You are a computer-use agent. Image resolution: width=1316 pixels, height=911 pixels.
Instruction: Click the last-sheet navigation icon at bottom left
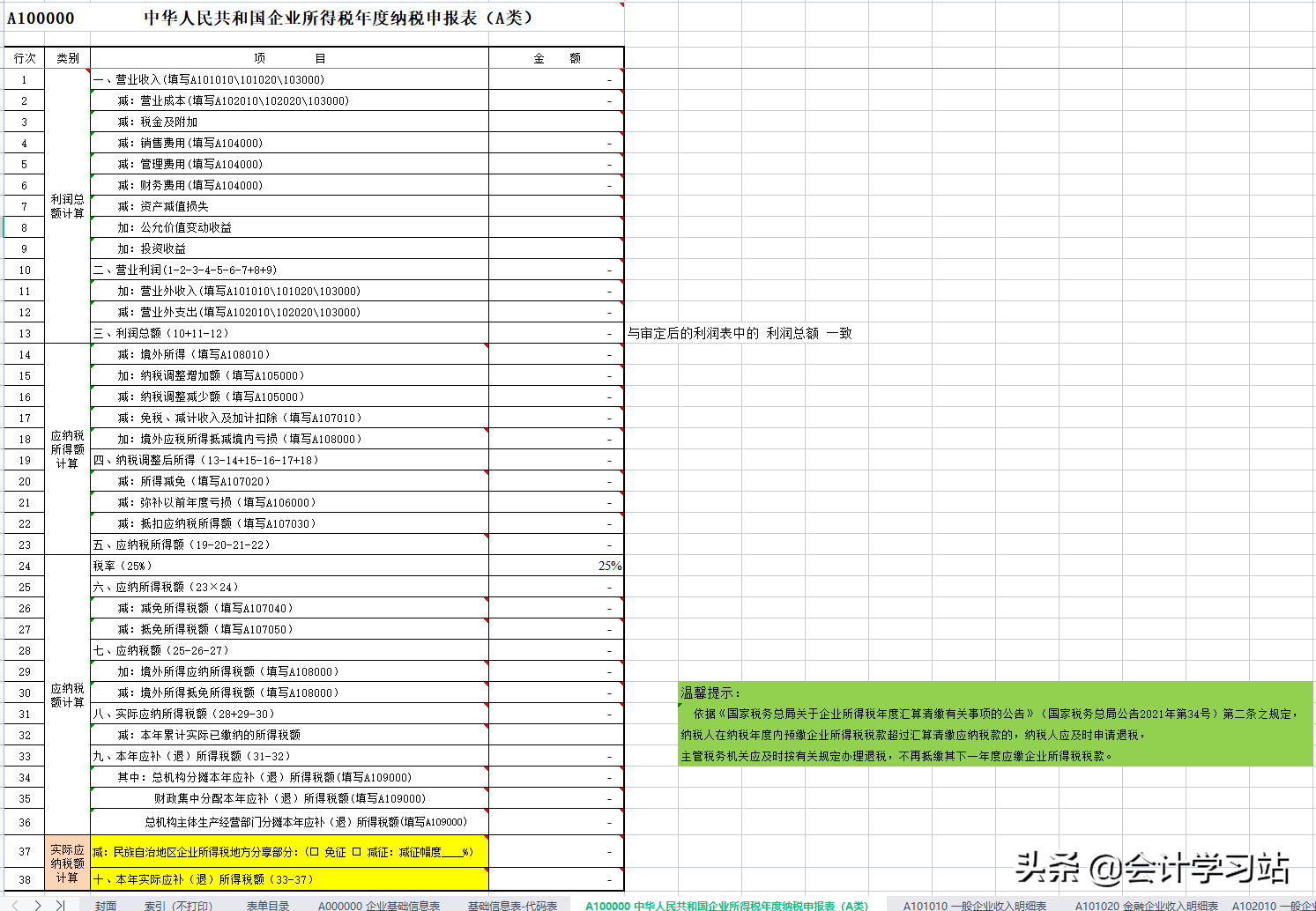(60, 906)
